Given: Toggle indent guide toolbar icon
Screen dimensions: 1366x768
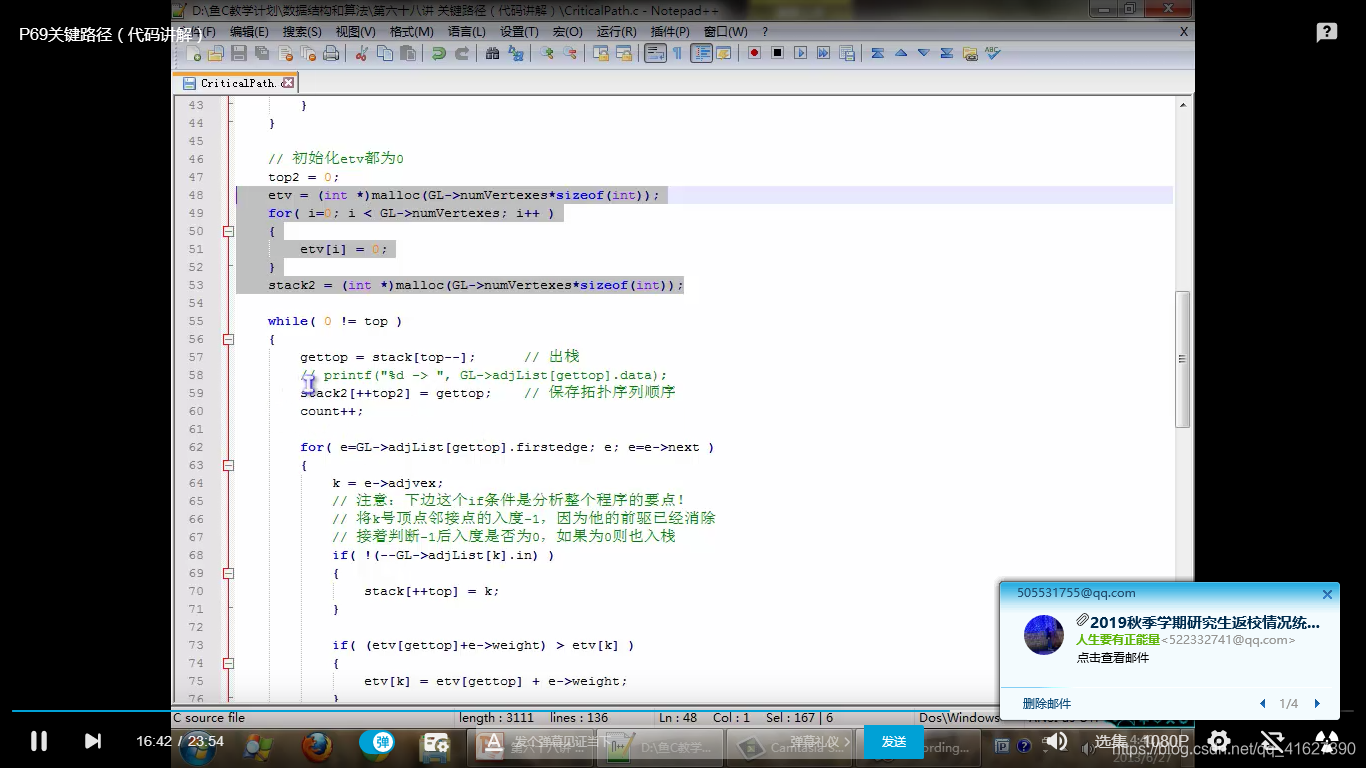Looking at the screenshot, I should coord(701,53).
